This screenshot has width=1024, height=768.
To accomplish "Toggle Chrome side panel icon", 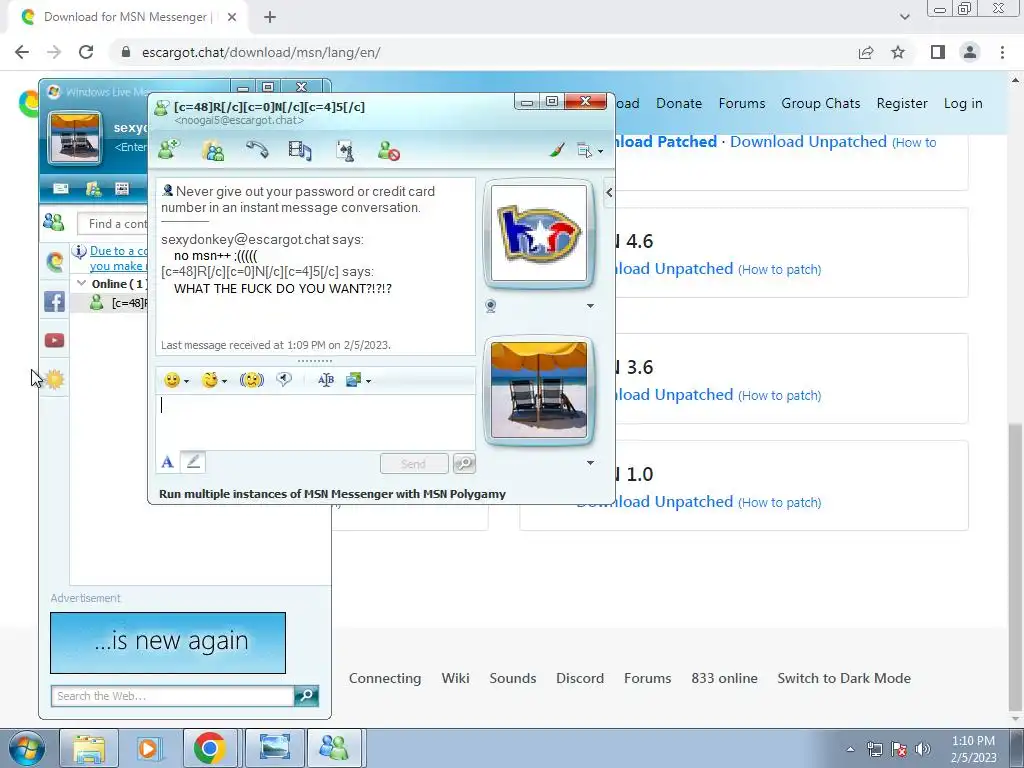I will pos(938,52).
